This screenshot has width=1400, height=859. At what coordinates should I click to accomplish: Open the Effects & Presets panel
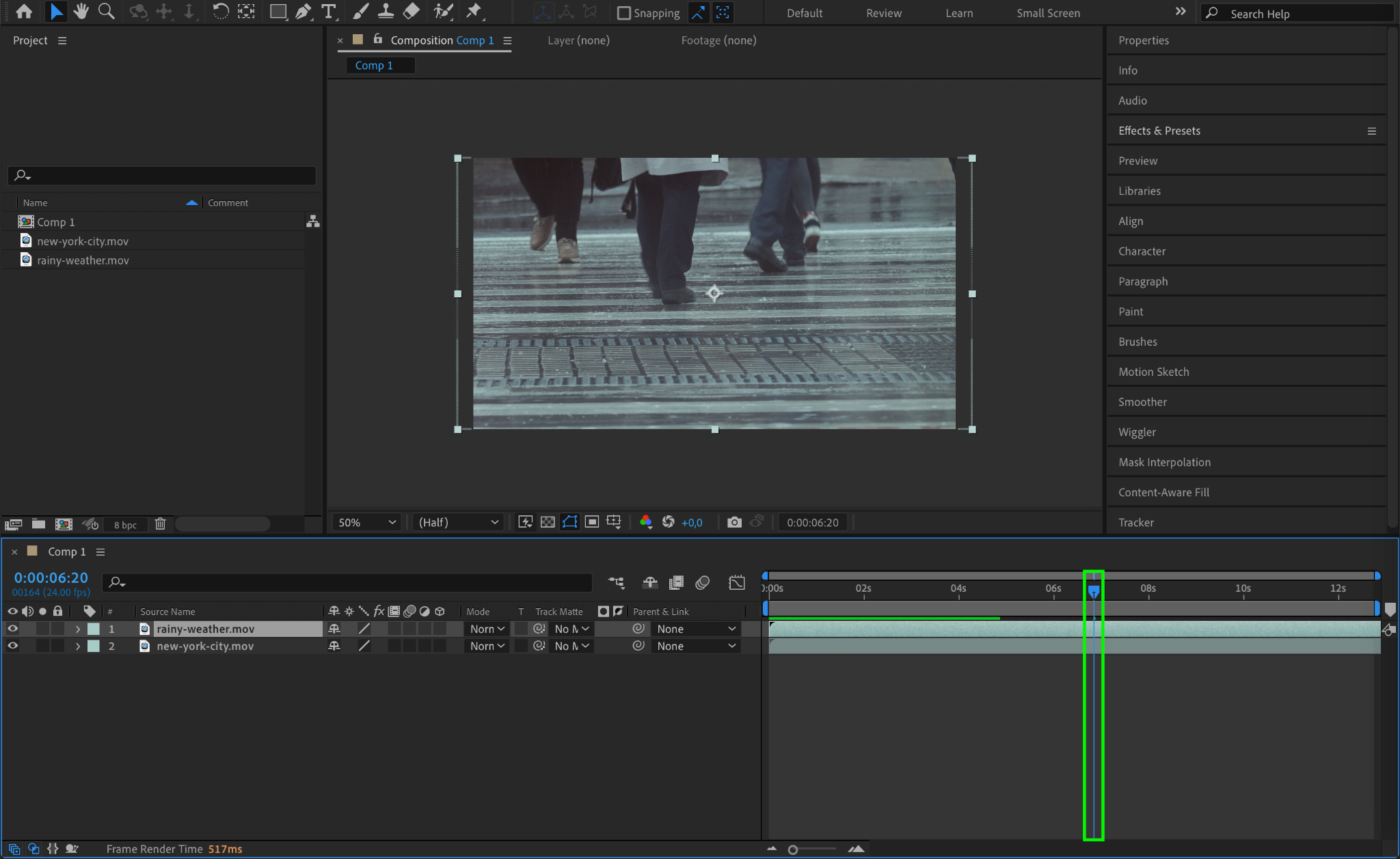(x=1159, y=131)
